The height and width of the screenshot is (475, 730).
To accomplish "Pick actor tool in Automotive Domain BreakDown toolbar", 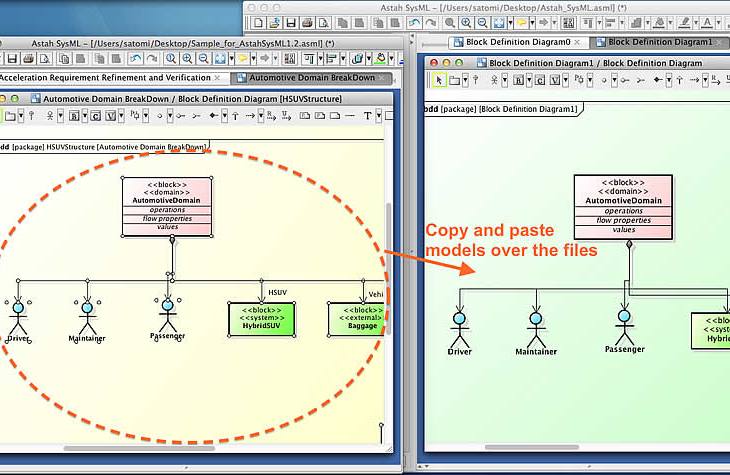I will tap(50, 115).
